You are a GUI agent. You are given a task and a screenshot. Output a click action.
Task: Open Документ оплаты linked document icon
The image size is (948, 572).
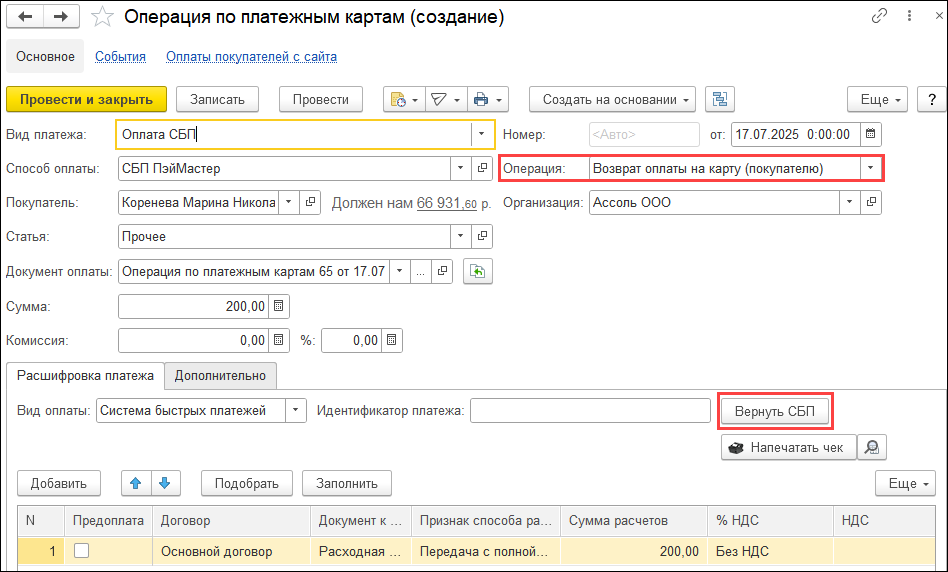tap(442, 271)
